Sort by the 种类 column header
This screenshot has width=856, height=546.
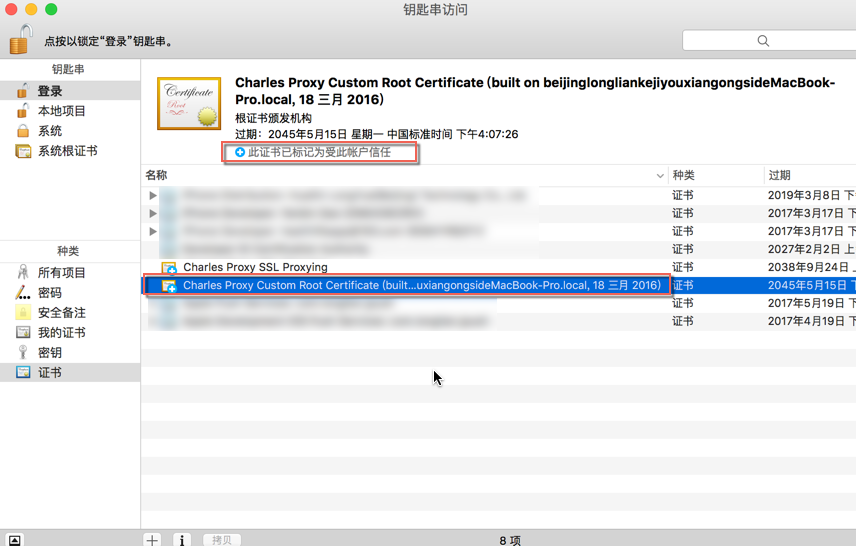(x=715, y=175)
